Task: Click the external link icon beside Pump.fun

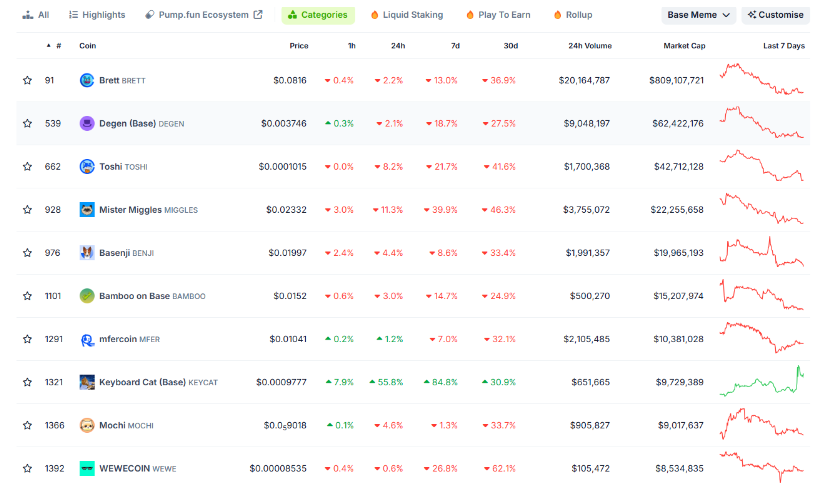Action: pos(258,15)
